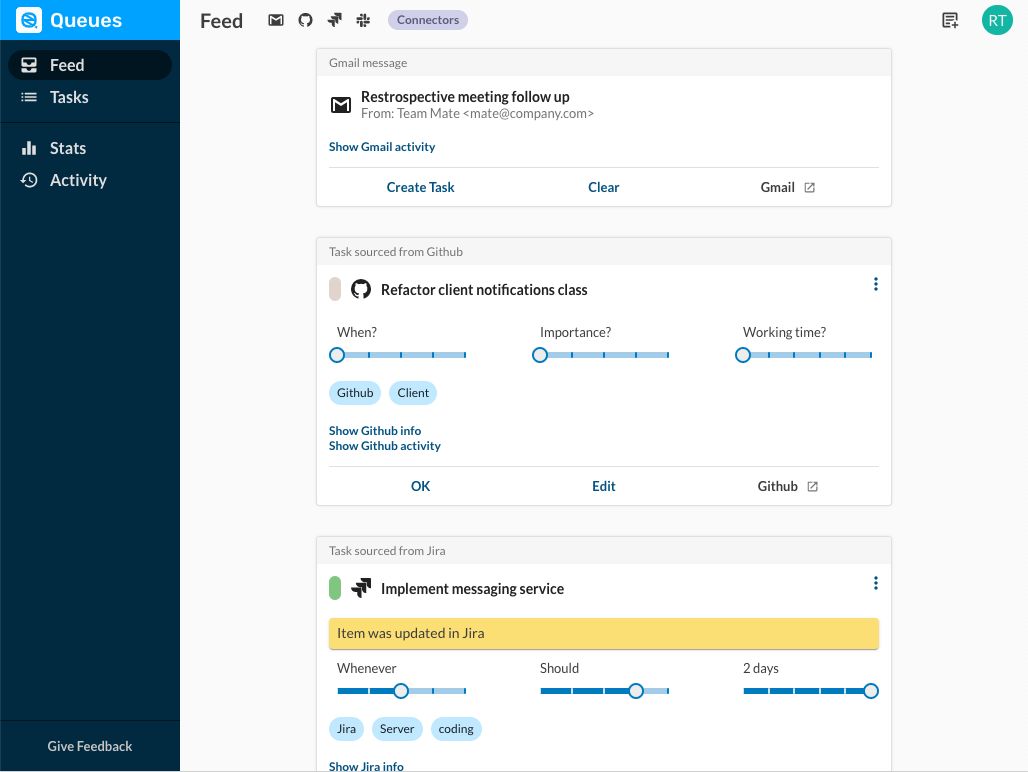
Task: Toggle the Github tag on the notifications task
Action: click(x=355, y=393)
